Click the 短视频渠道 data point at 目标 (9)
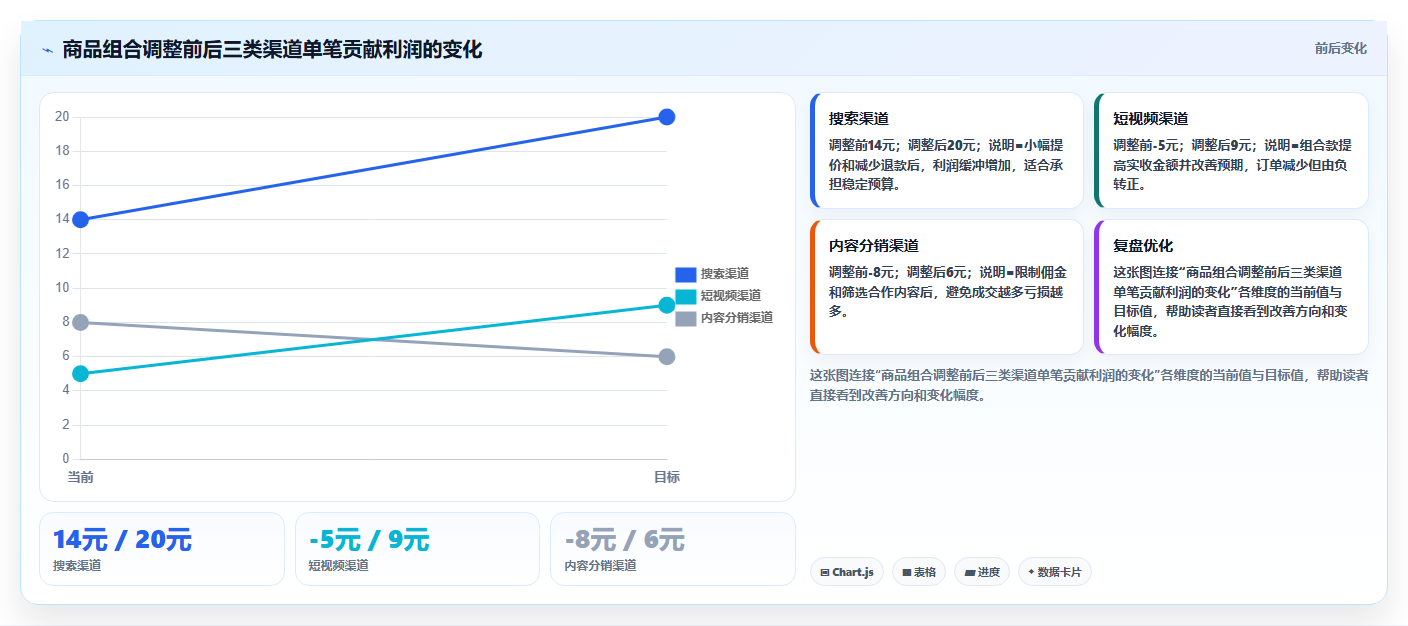 [667, 305]
